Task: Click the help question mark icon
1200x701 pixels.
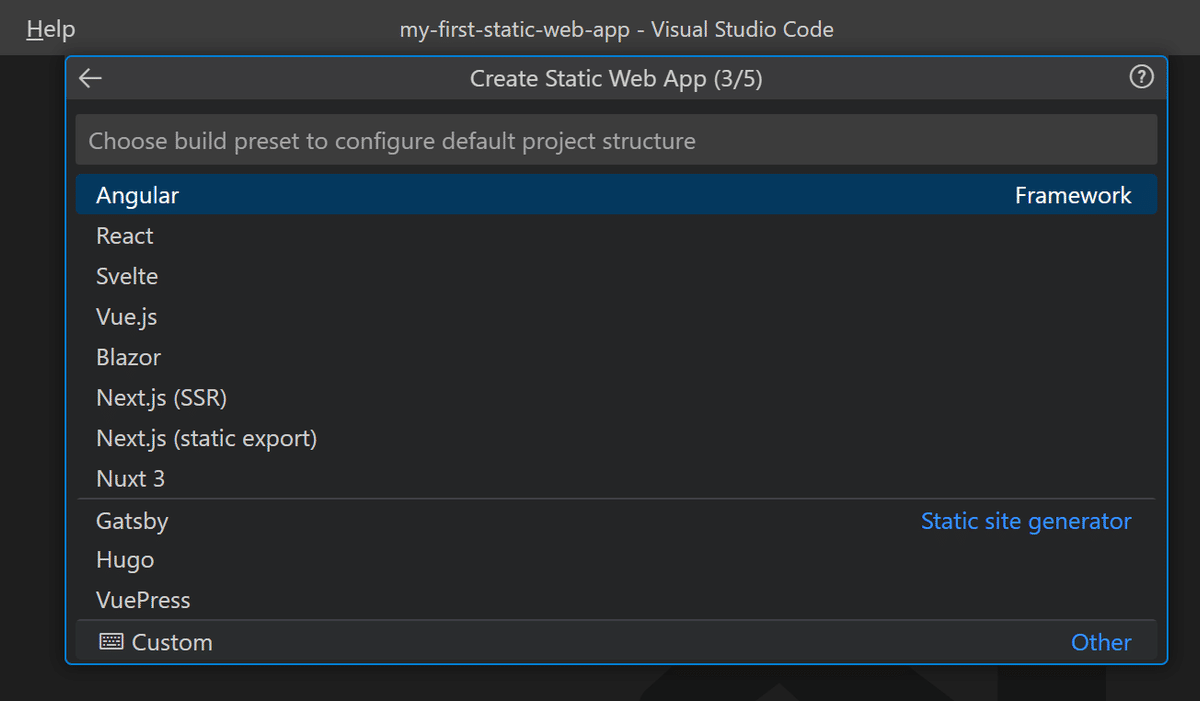Action: (1141, 78)
